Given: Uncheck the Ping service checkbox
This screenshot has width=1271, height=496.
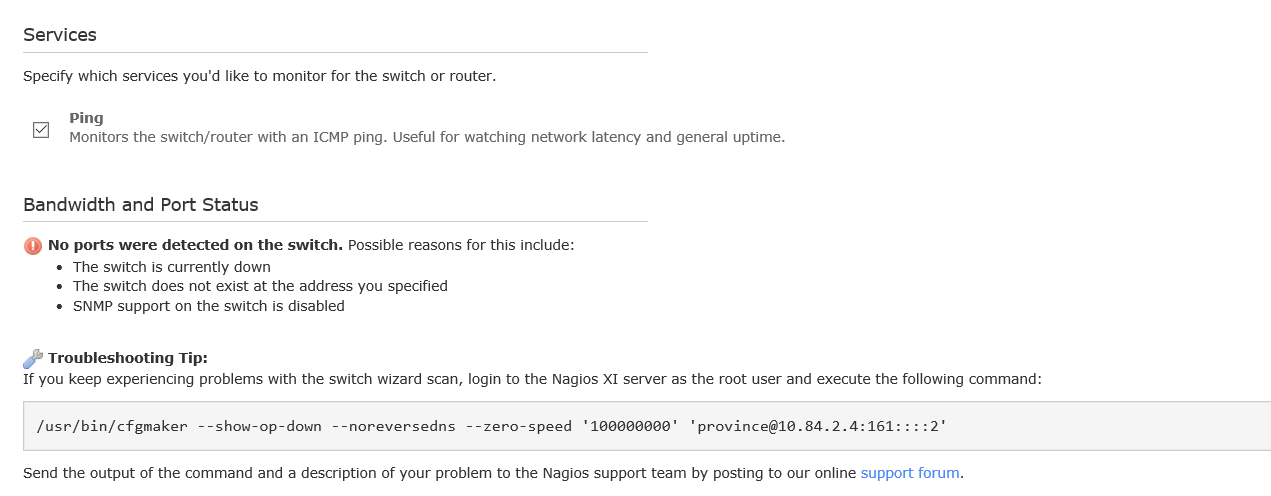Looking at the screenshot, I should [x=41, y=130].
